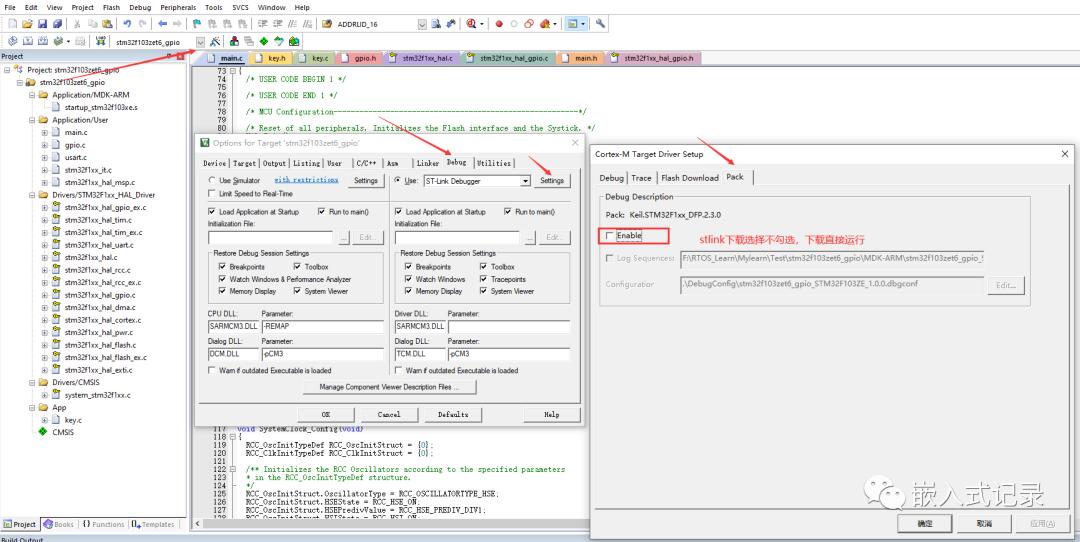Screen dimensions: 1080x542
Task: Click the Undo toolbar icon
Action: click(127, 23)
